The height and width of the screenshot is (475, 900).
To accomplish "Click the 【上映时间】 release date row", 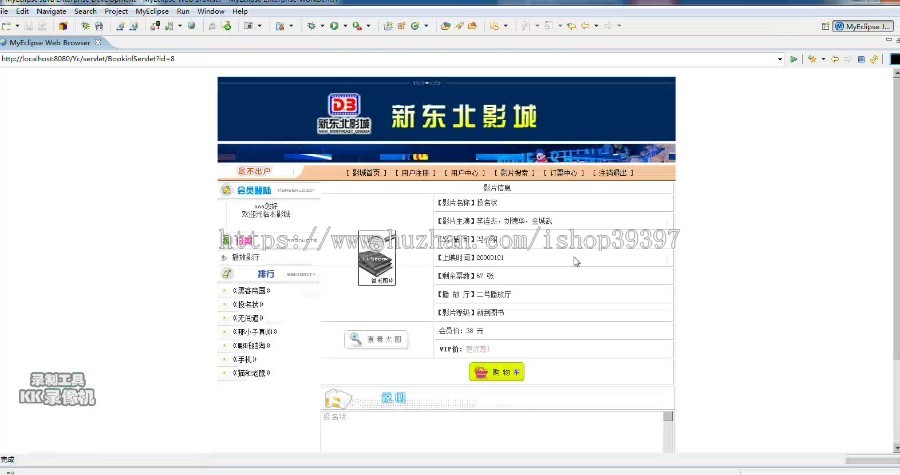I will [471, 258].
